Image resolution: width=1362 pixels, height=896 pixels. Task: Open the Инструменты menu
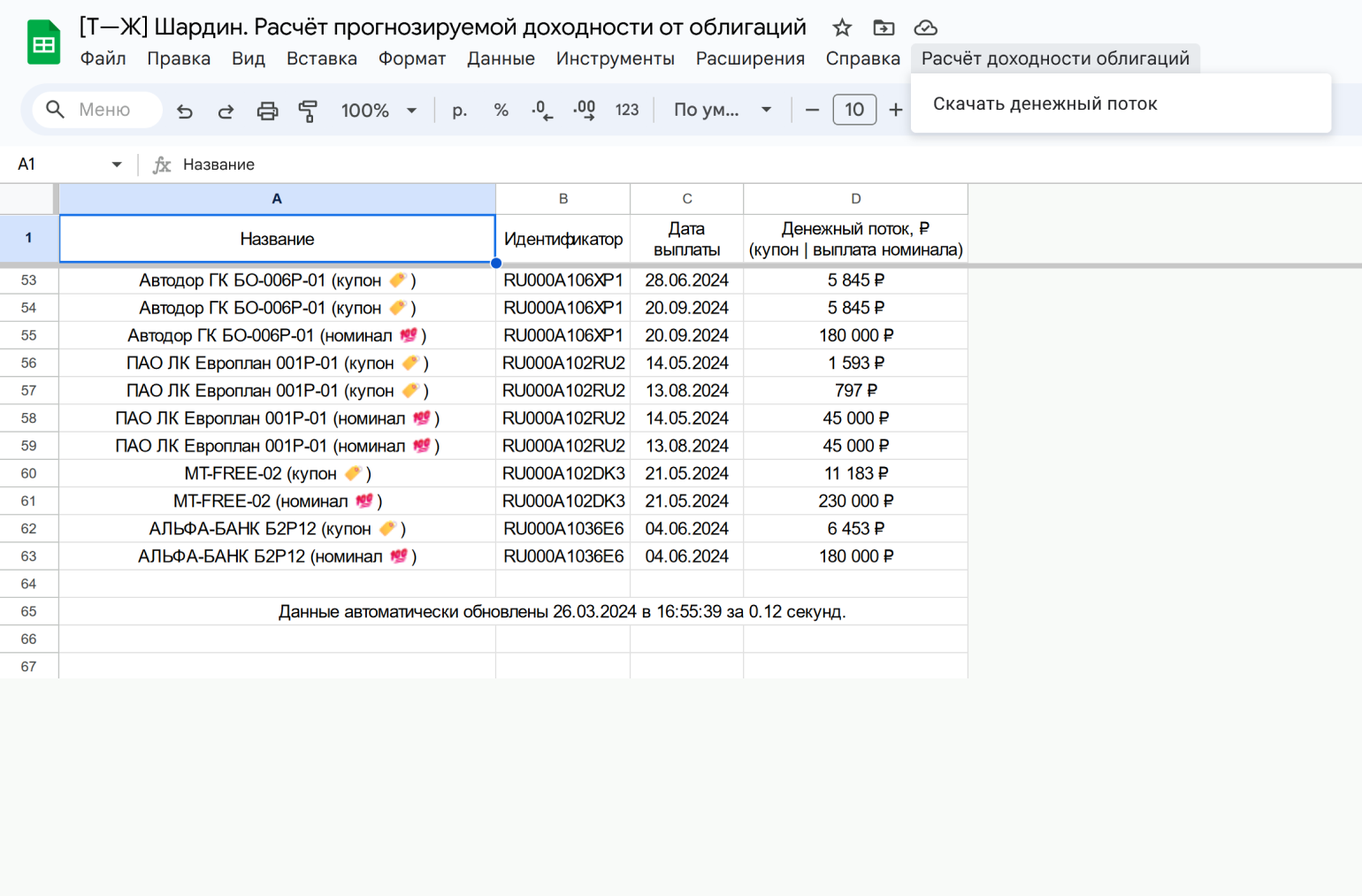tap(616, 58)
